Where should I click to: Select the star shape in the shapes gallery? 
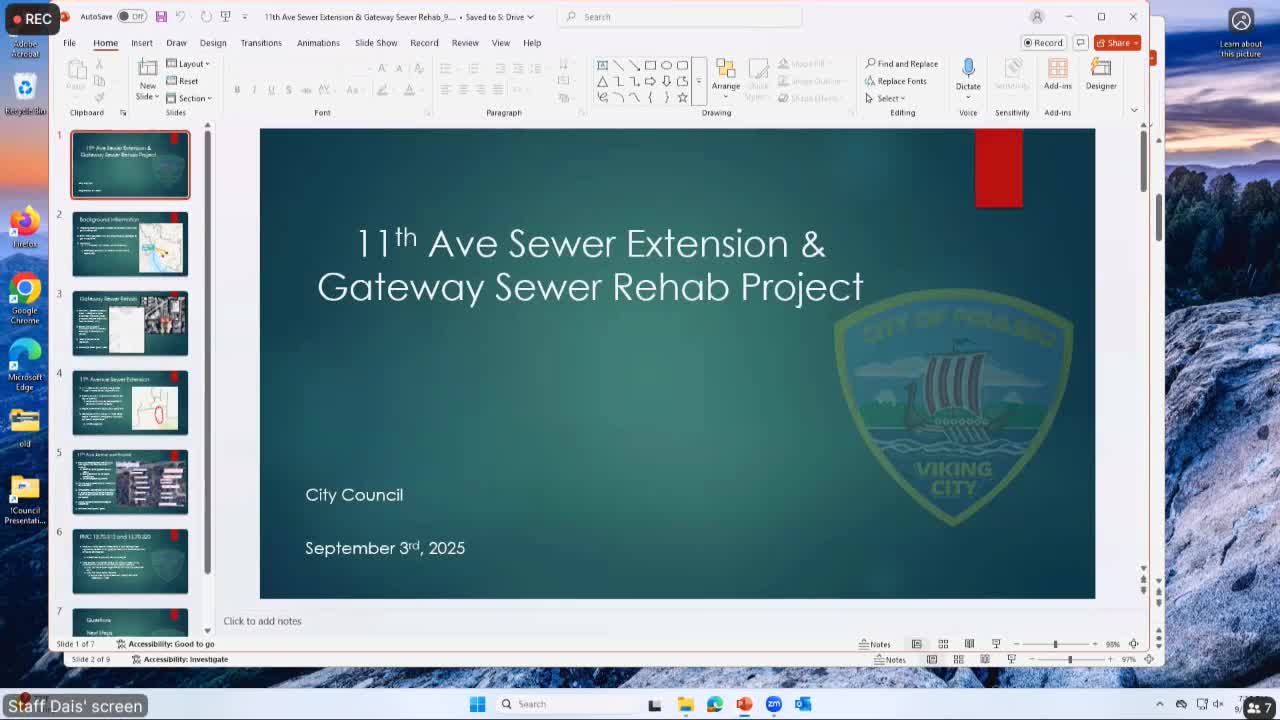click(682, 97)
